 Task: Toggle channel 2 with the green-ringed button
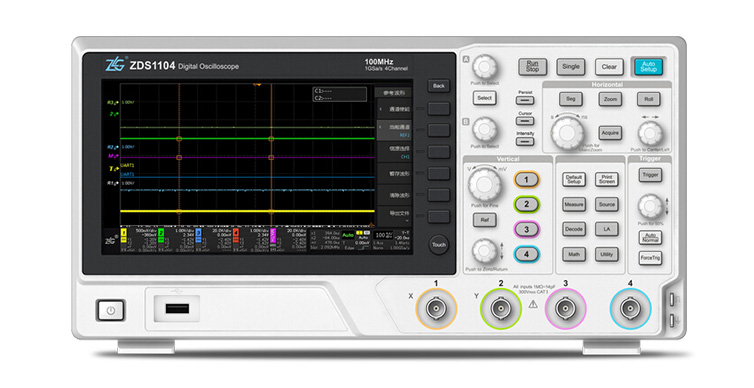click(x=526, y=204)
